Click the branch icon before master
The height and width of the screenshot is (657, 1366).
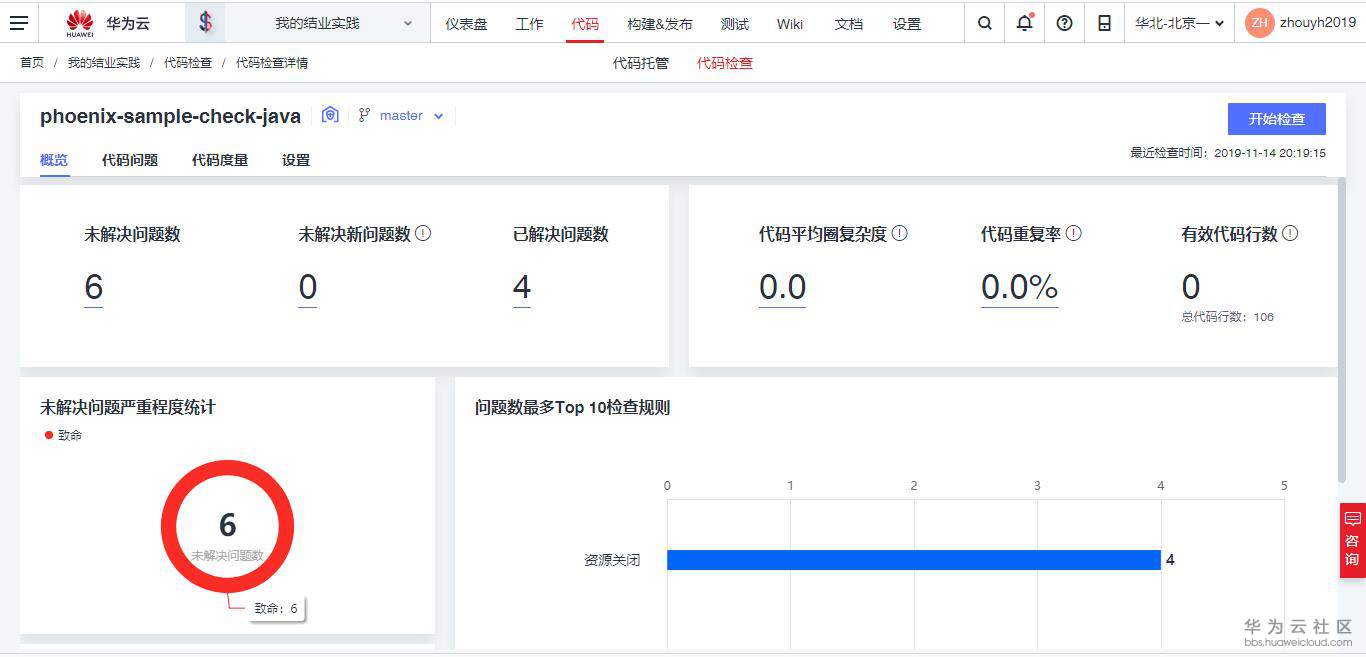(365, 116)
